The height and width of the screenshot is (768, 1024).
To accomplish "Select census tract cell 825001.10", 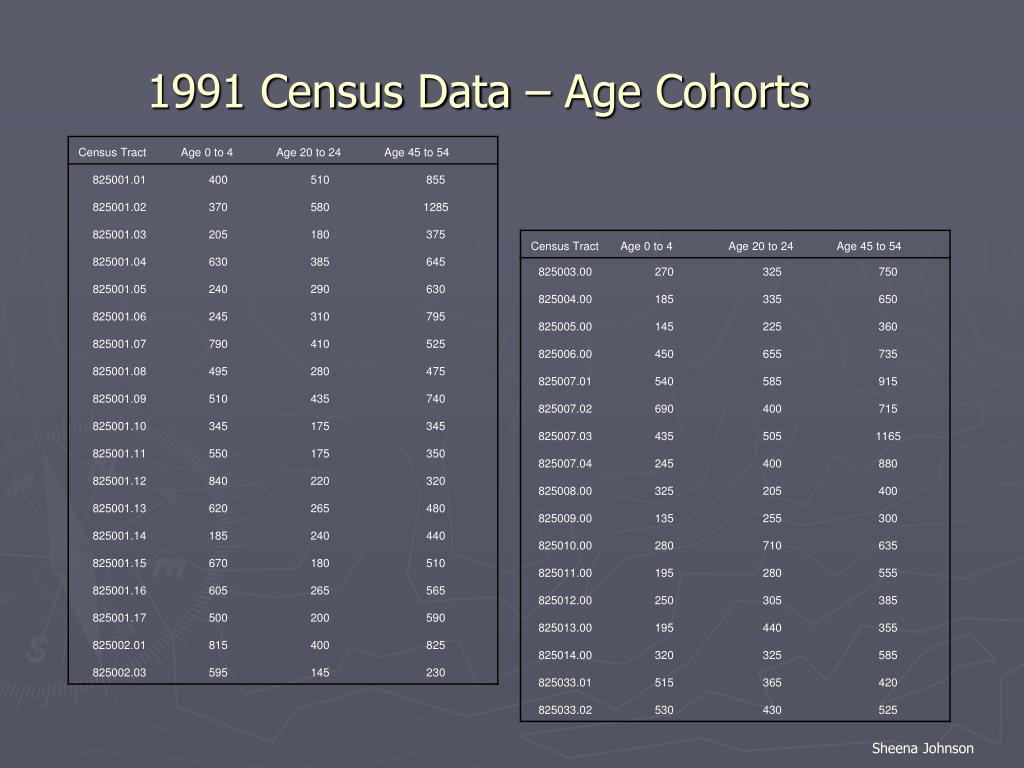I will pyautogui.click(x=119, y=426).
